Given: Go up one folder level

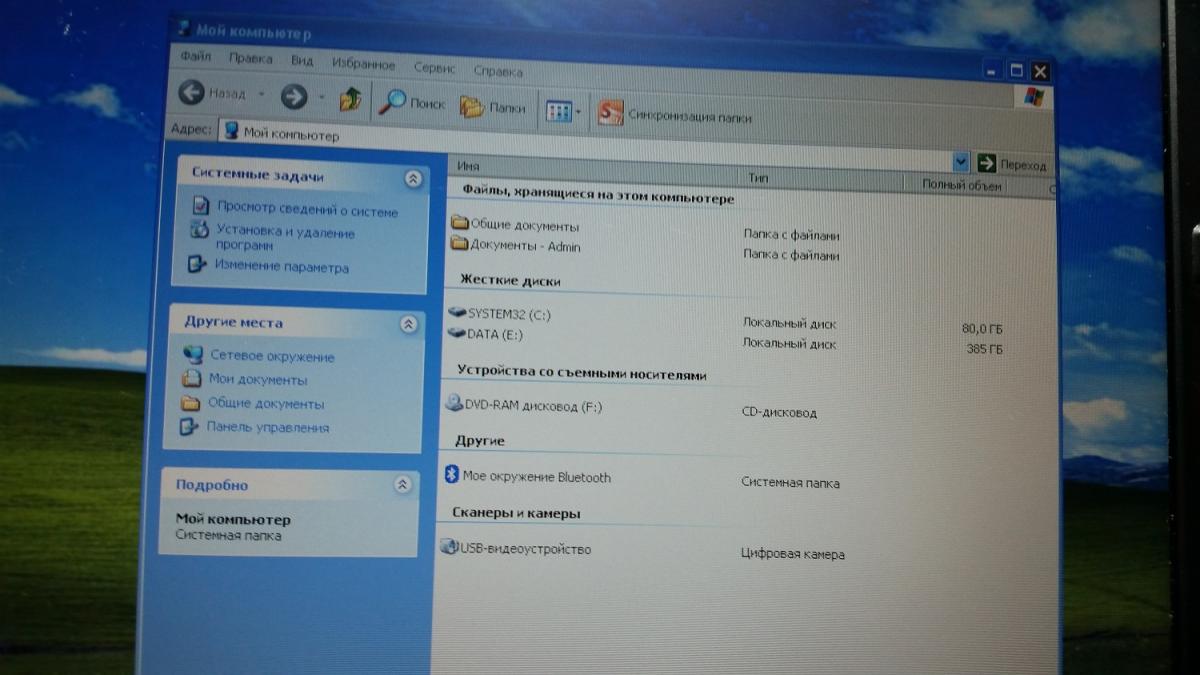Looking at the screenshot, I should click(x=350, y=99).
